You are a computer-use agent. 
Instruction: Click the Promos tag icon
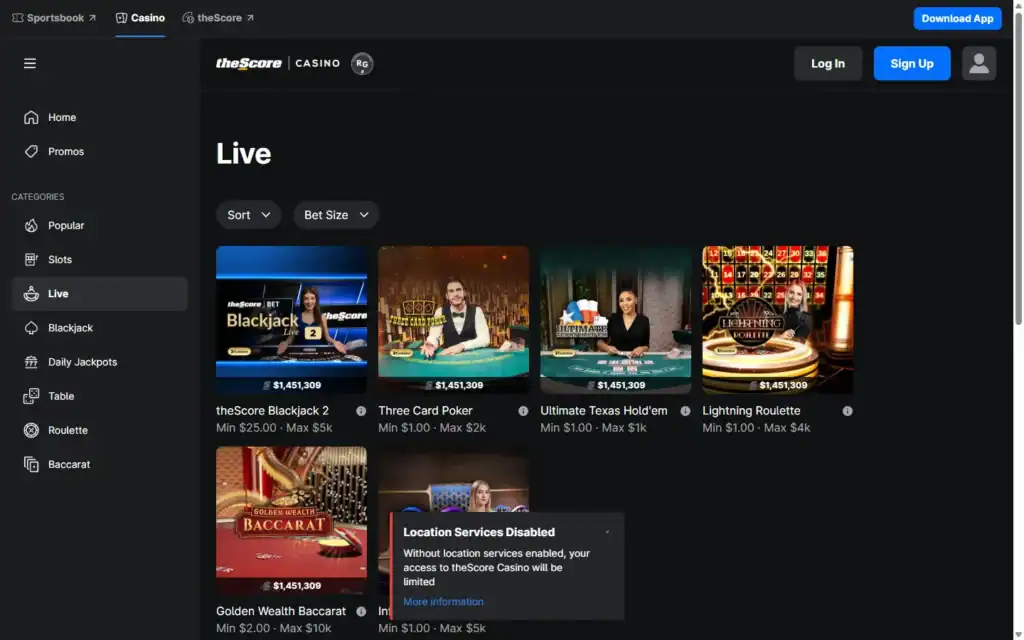31,152
